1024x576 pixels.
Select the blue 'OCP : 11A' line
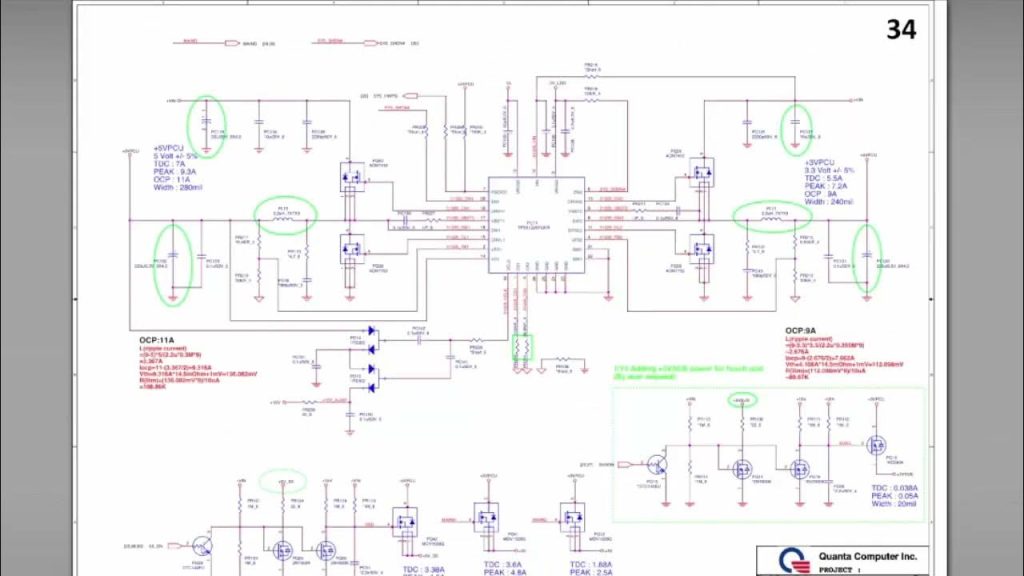coord(172,180)
